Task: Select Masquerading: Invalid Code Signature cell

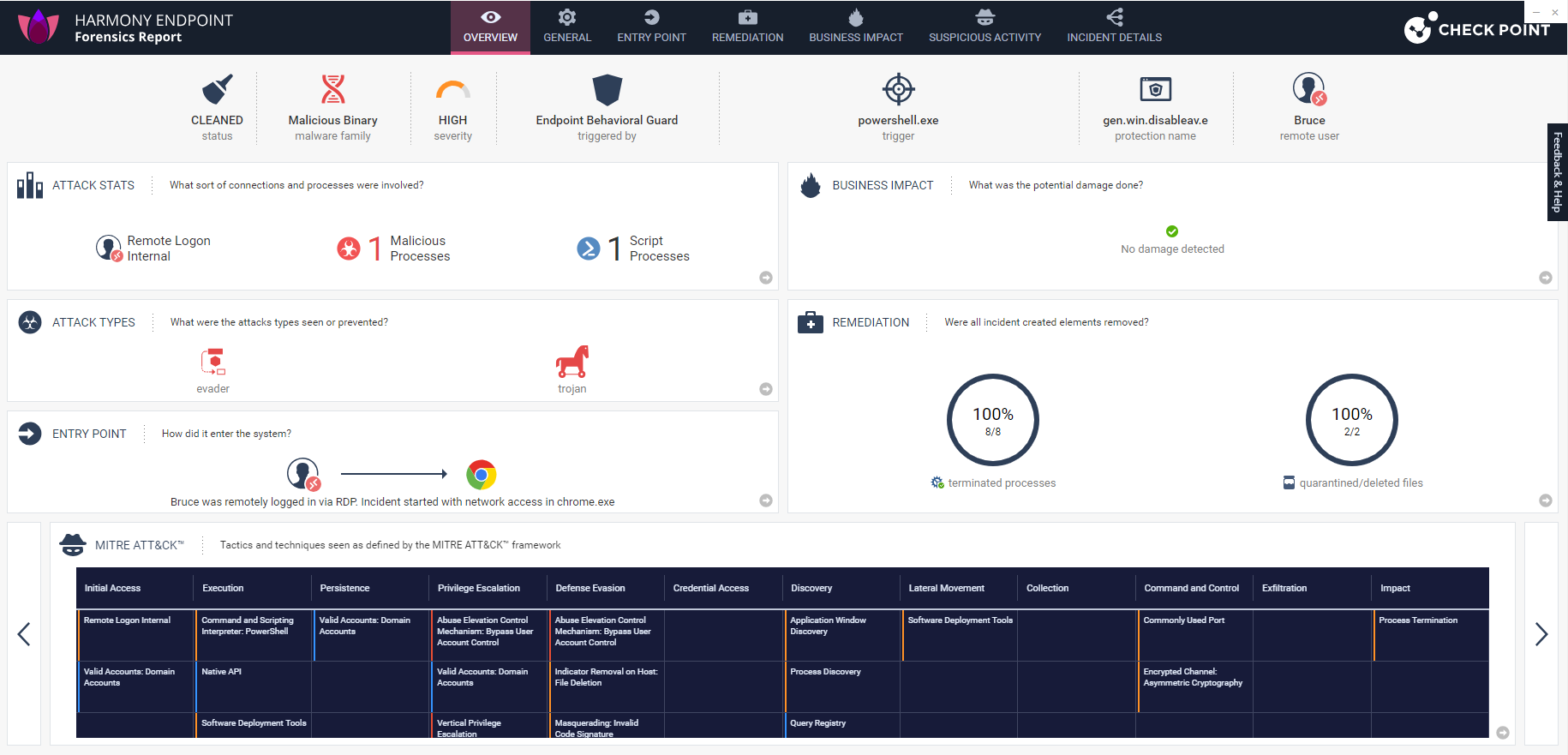Action: click(x=607, y=725)
